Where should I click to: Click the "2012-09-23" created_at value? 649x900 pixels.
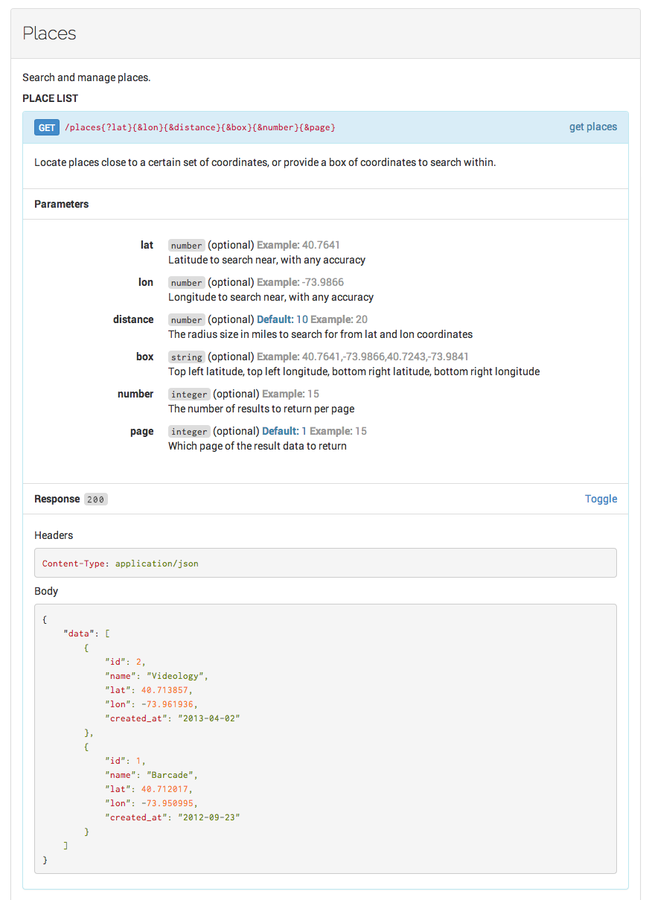coord(209,817)
